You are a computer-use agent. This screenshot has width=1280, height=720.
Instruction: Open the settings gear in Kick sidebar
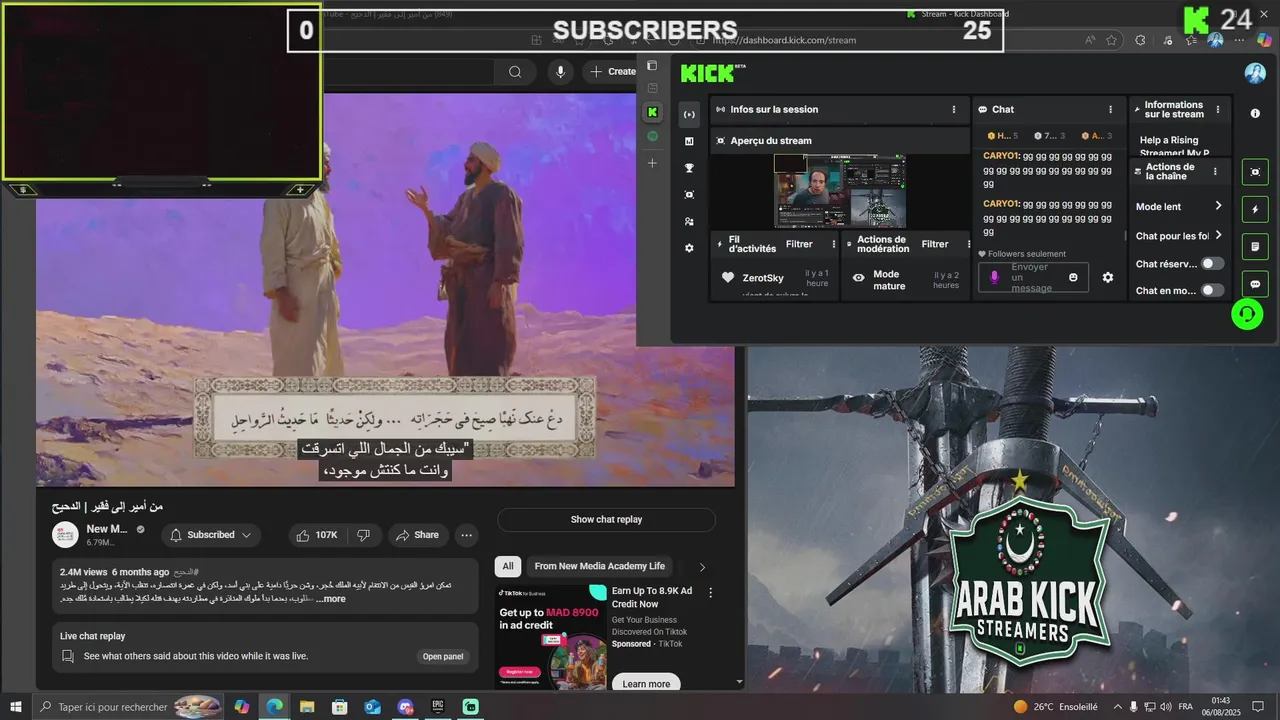point(689,248)
